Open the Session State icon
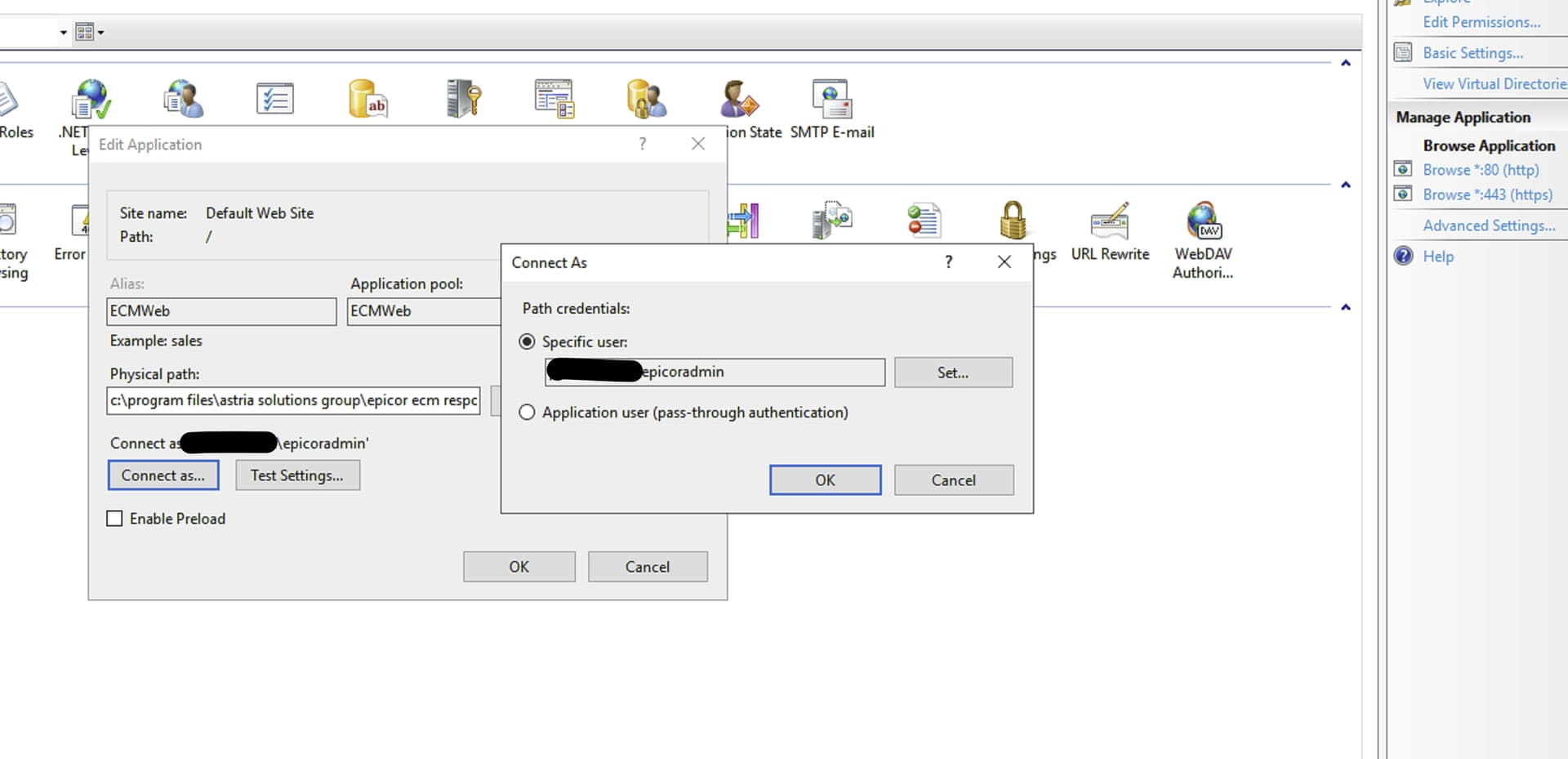Image resolution: width=1568 pixels, height=759 pixels. coord(739,99)
